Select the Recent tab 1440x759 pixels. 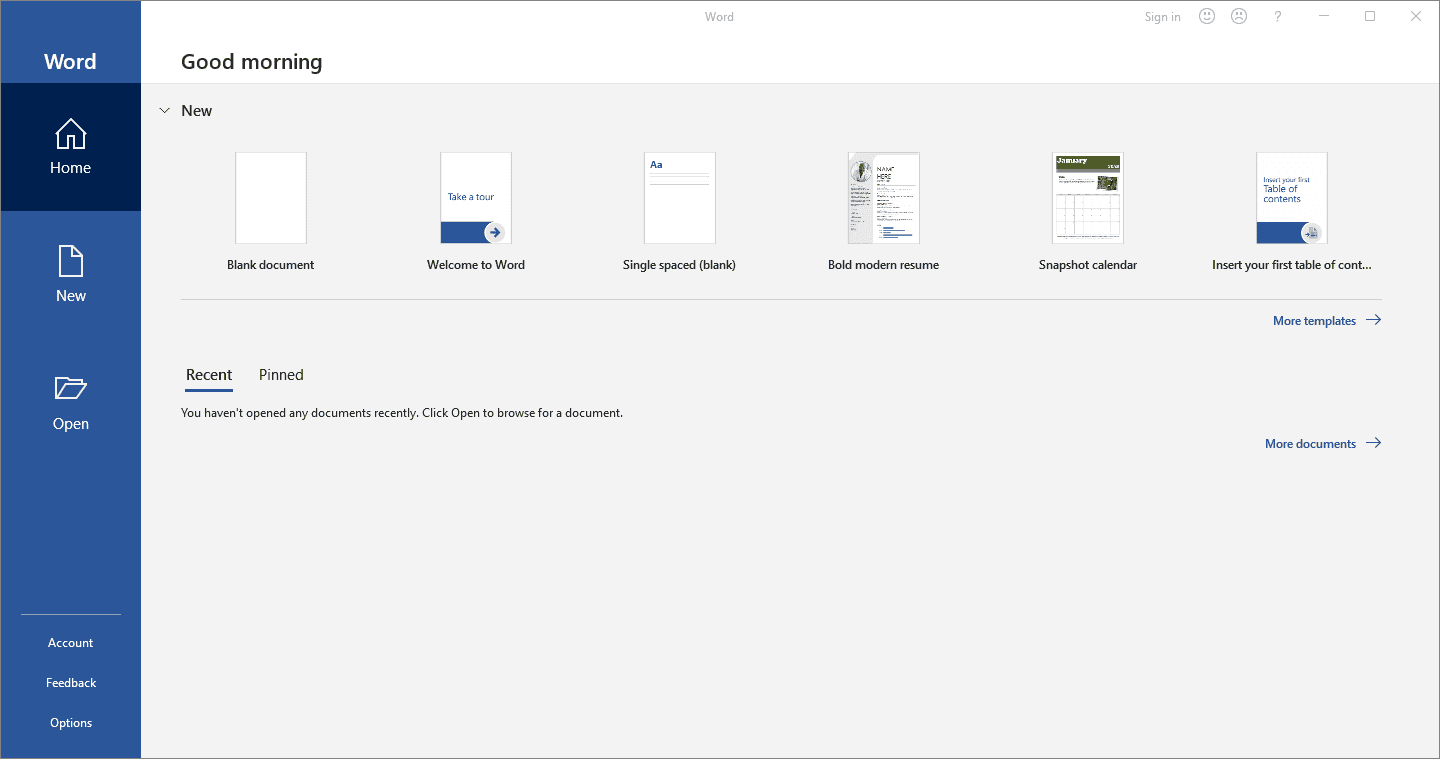point(209,375)
